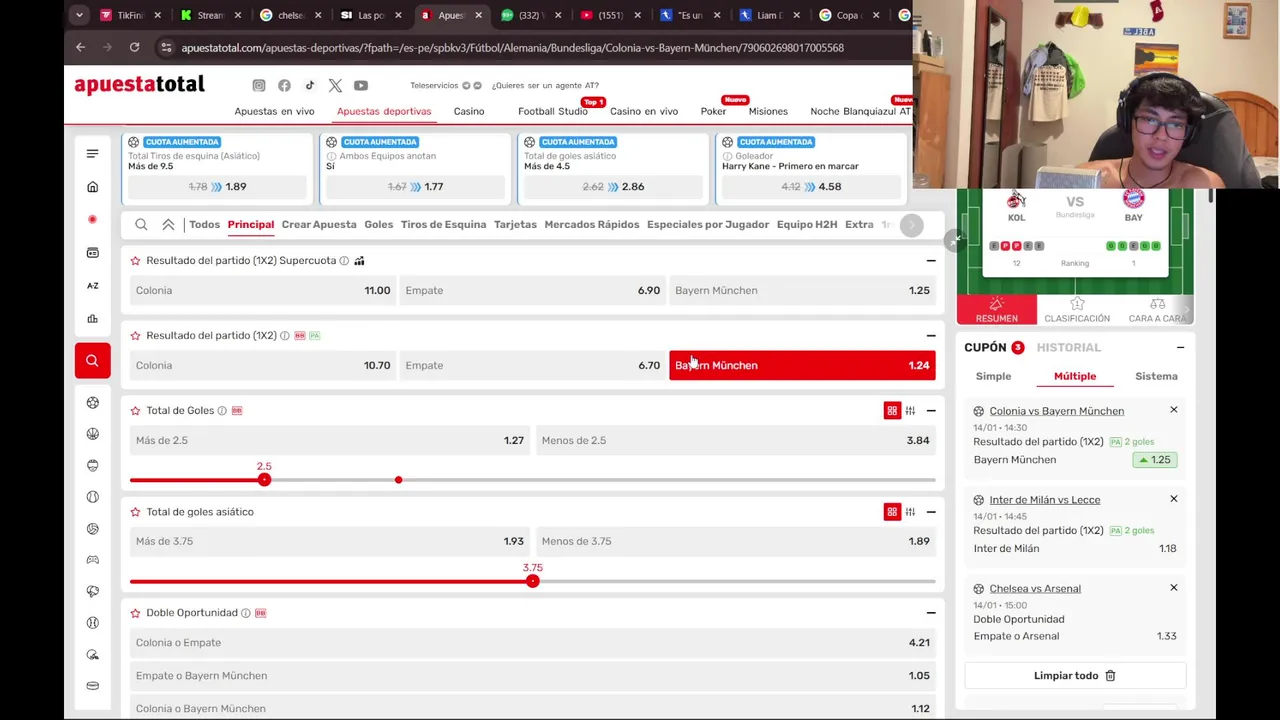This screenshot has height=720, width=1280.
Task: Open the Casino menu item
Action: pos(469,111)
